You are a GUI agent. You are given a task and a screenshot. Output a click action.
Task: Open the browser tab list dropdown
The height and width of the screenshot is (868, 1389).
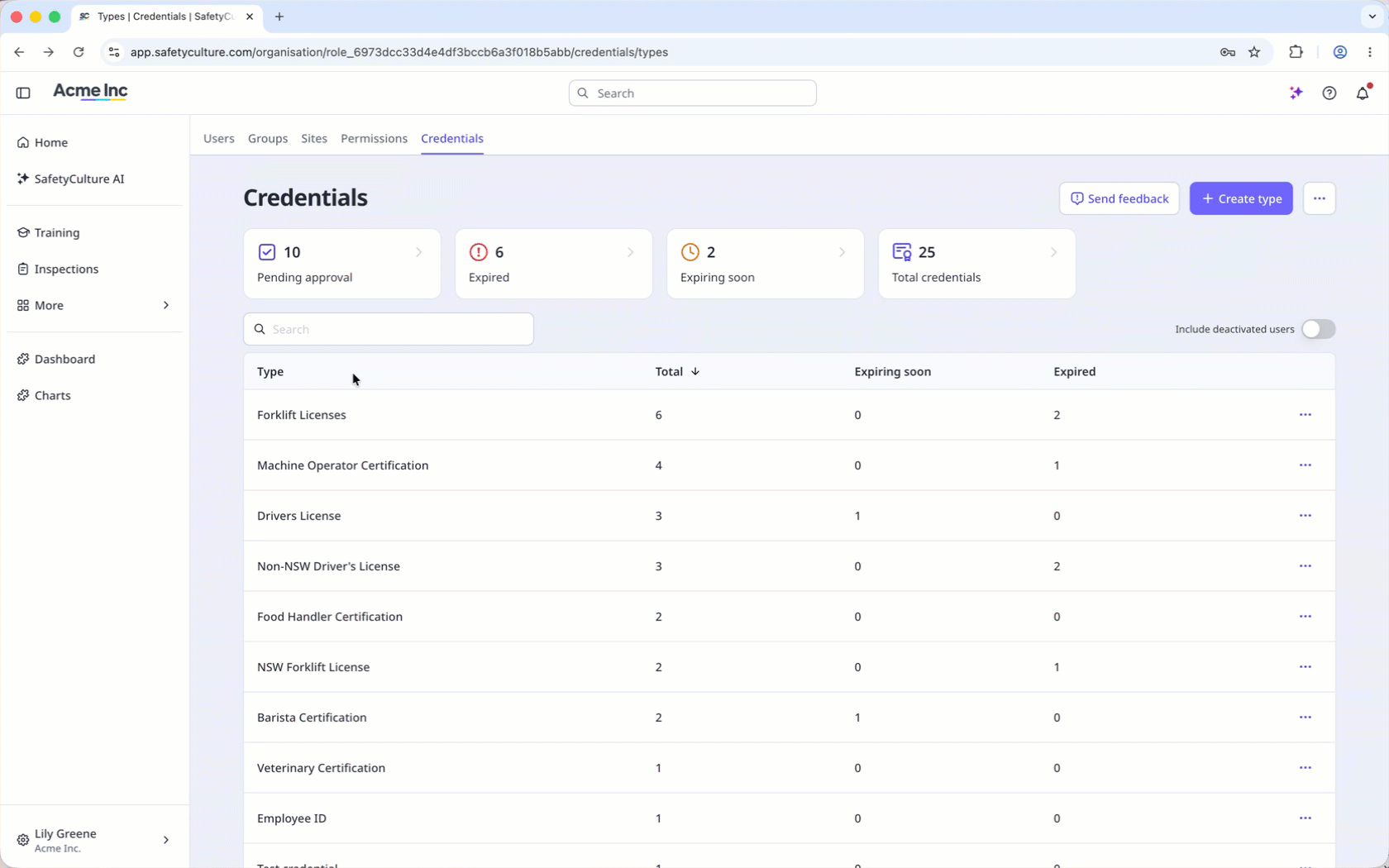pos(1372,17)
